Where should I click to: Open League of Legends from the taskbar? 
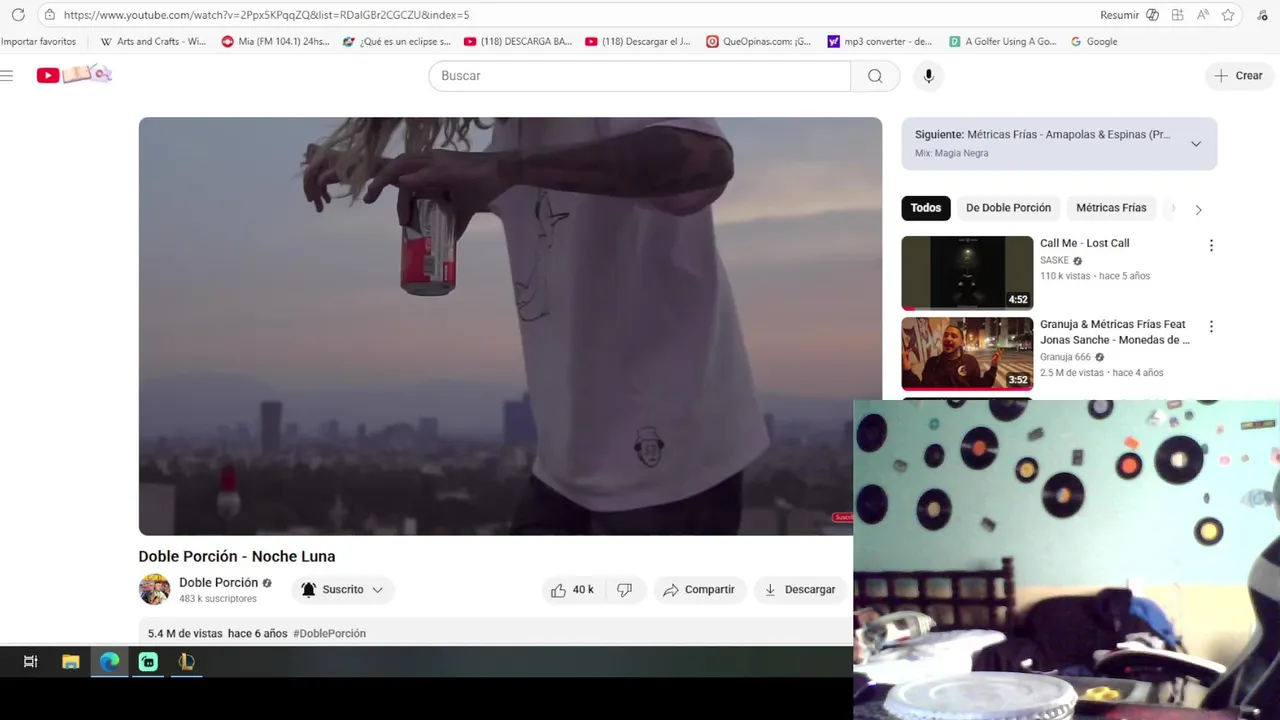click(186, 661)
